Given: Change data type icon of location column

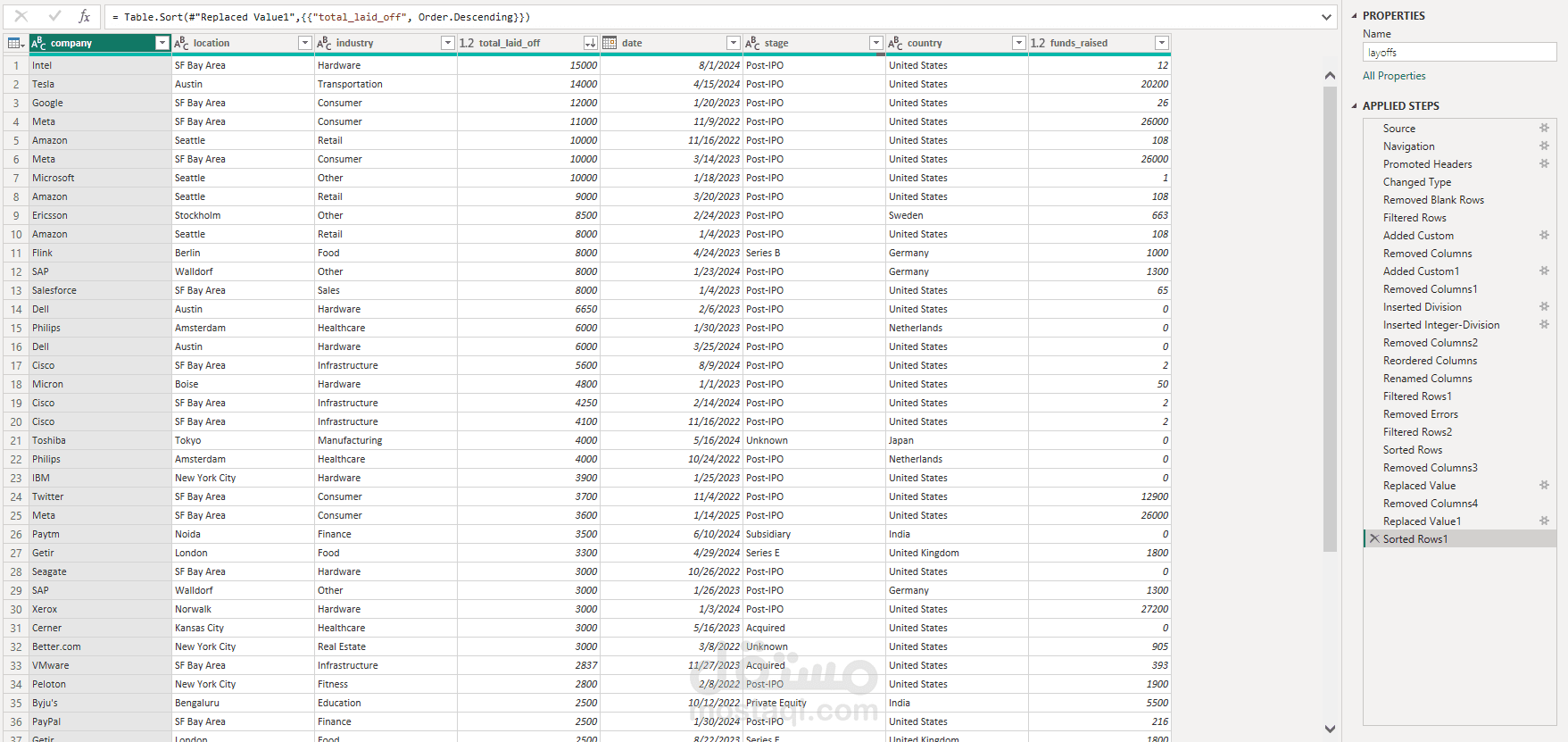Looking at the screenshot, I should pyautogui.click(x=181, y=43).
